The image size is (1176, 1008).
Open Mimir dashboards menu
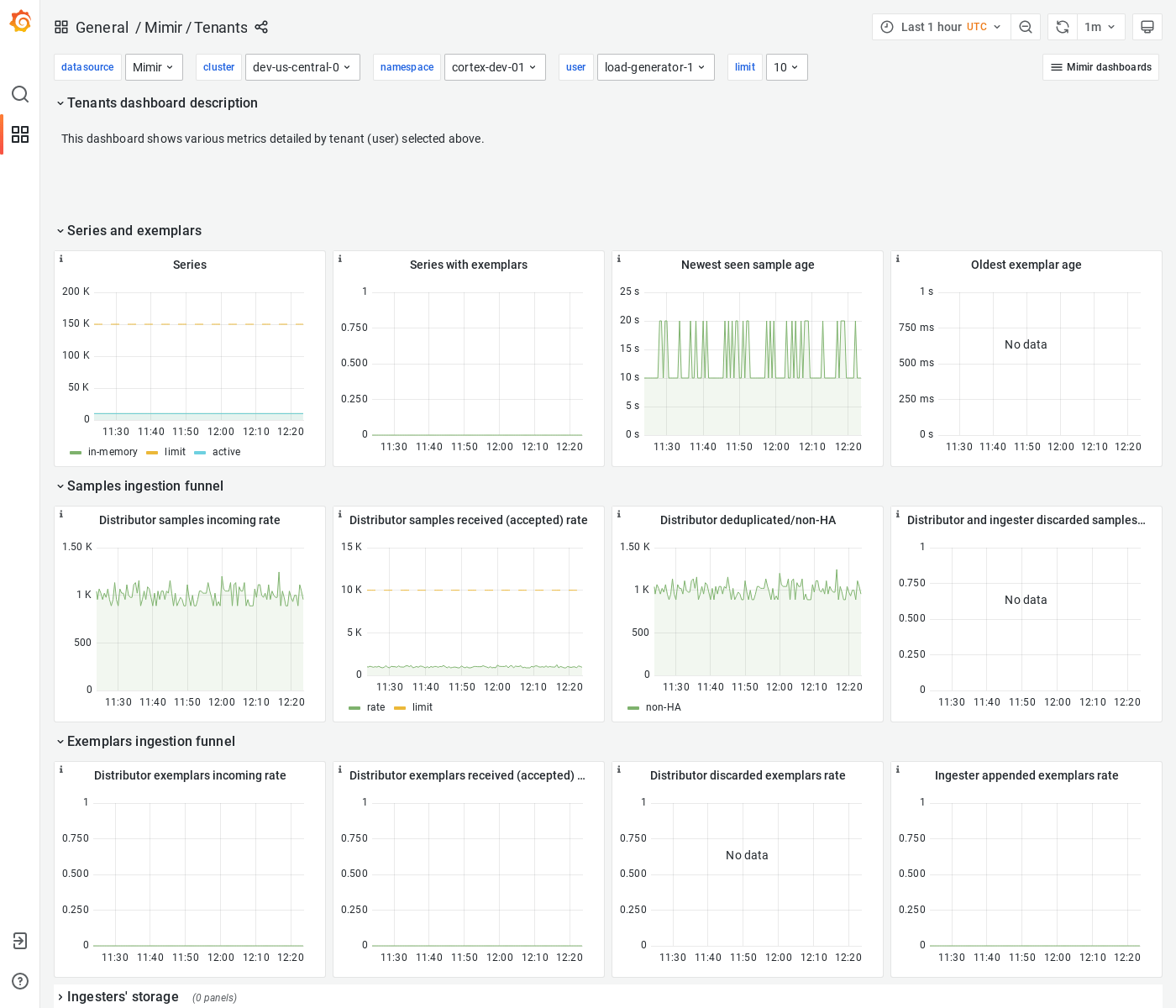(x=1100, y=67)
